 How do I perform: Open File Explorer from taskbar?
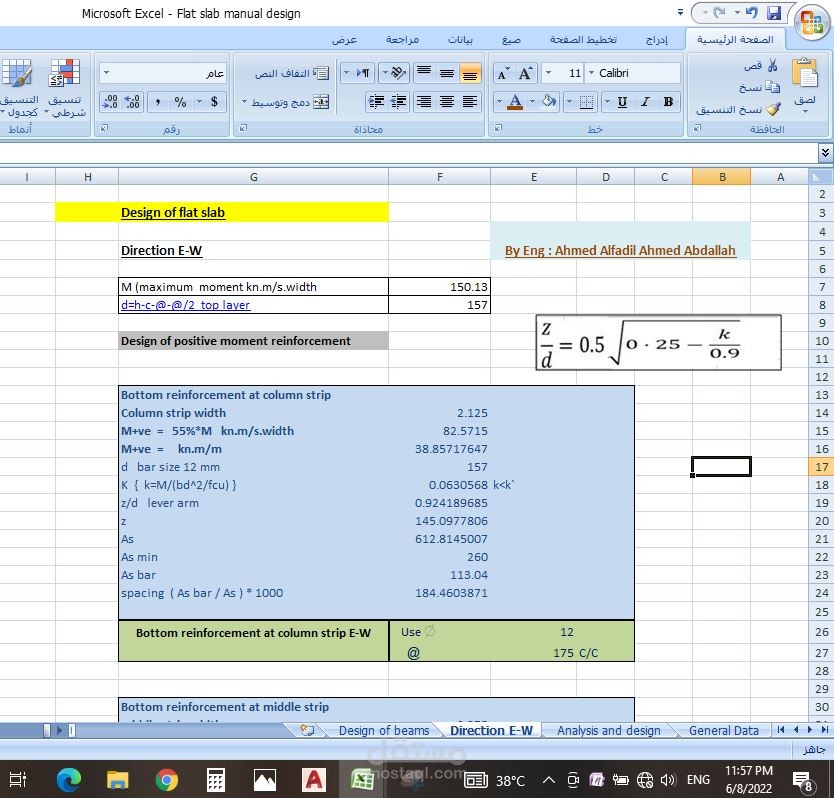click(x=118, y=780)
